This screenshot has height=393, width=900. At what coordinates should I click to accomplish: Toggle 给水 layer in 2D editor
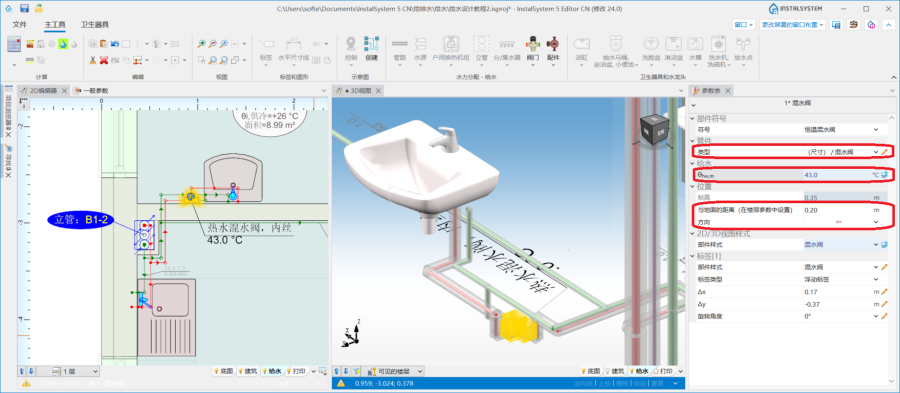[x=271, y=371]
